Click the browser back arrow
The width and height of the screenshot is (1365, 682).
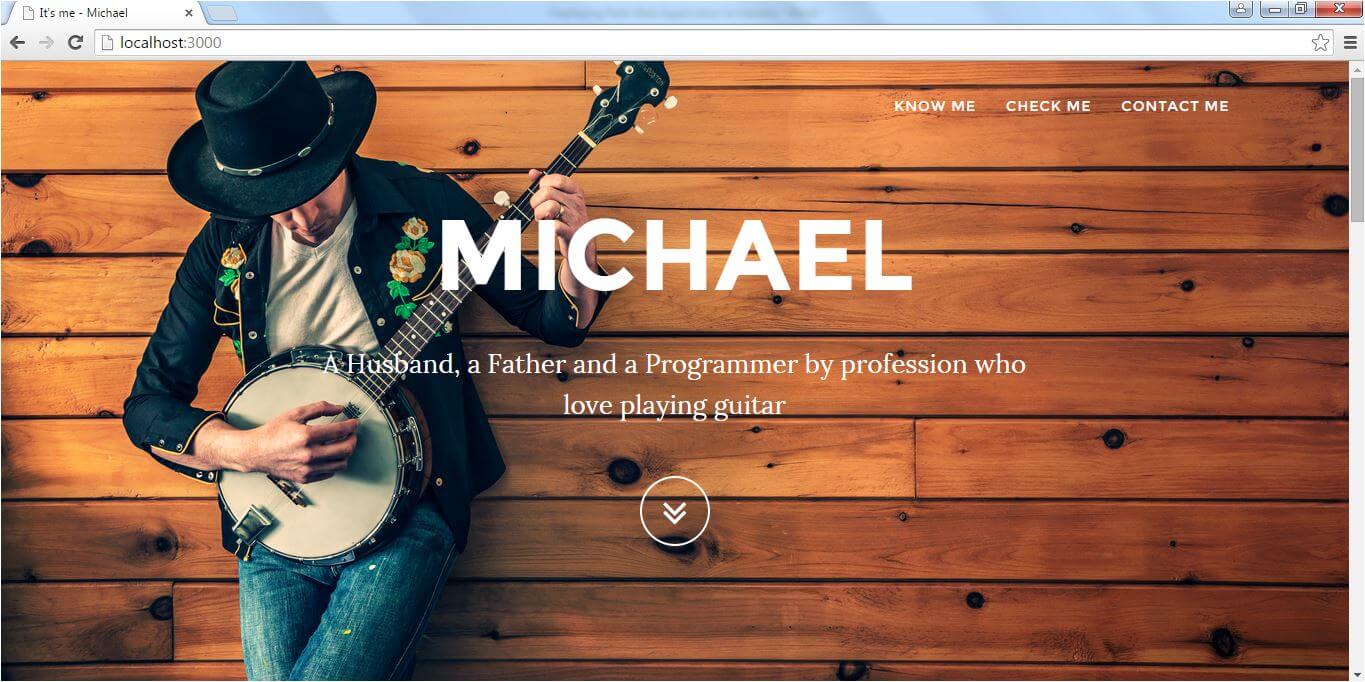pos(17,42)
